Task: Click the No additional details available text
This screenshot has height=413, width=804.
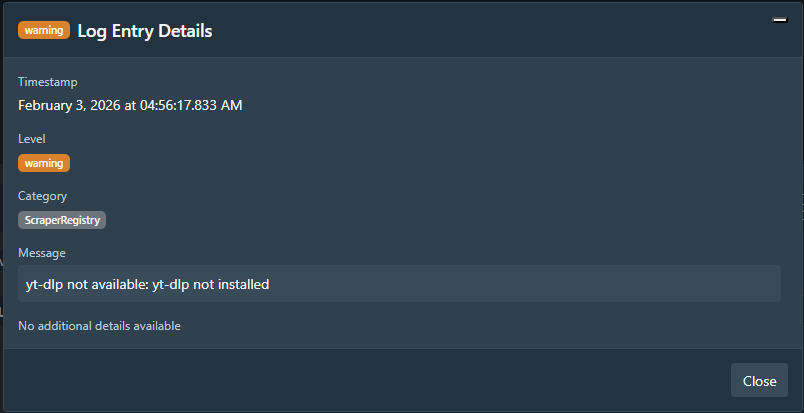Action: pyautogui.click(x=99, y=326)
